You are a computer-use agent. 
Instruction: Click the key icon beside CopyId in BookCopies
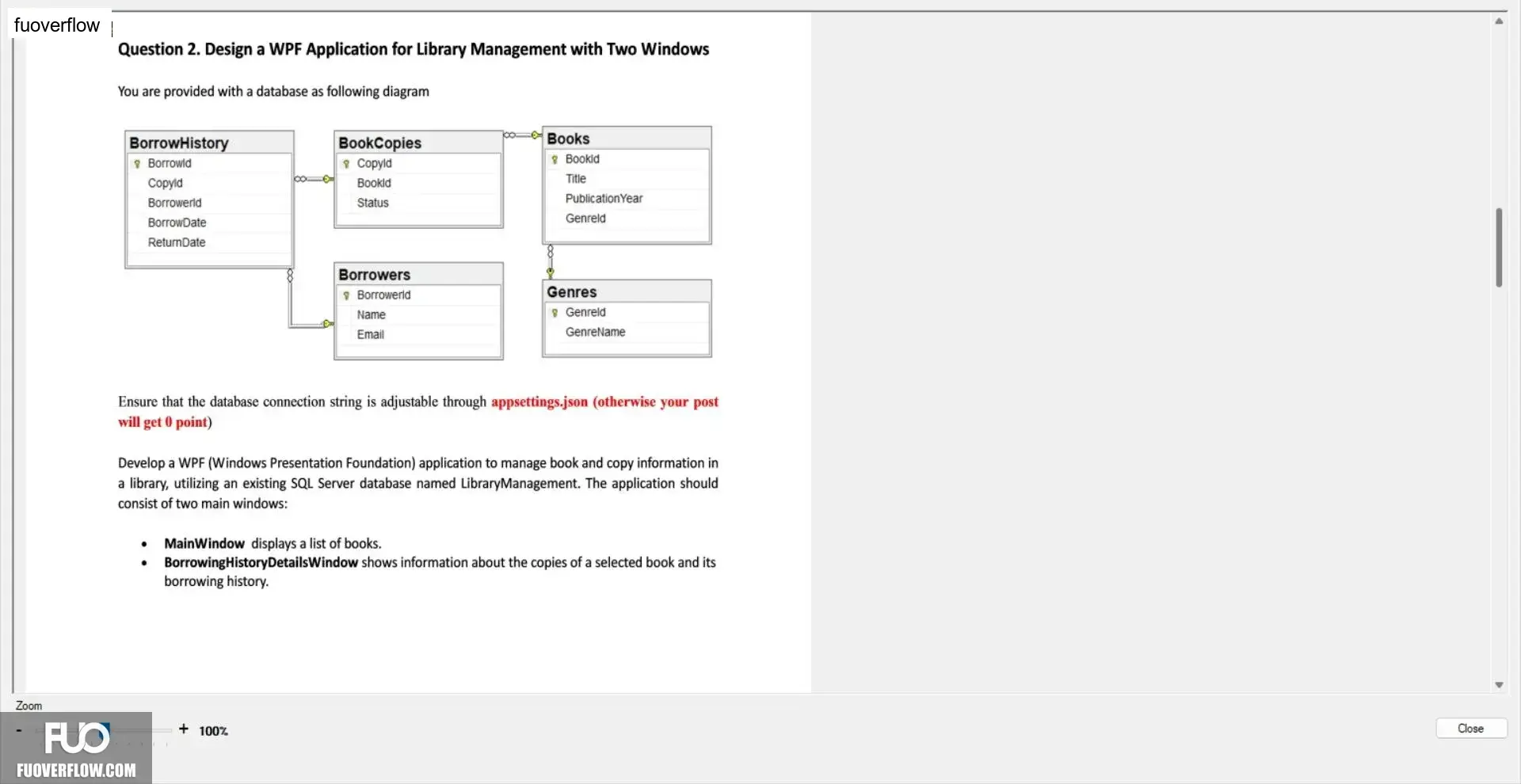[346, 164]
